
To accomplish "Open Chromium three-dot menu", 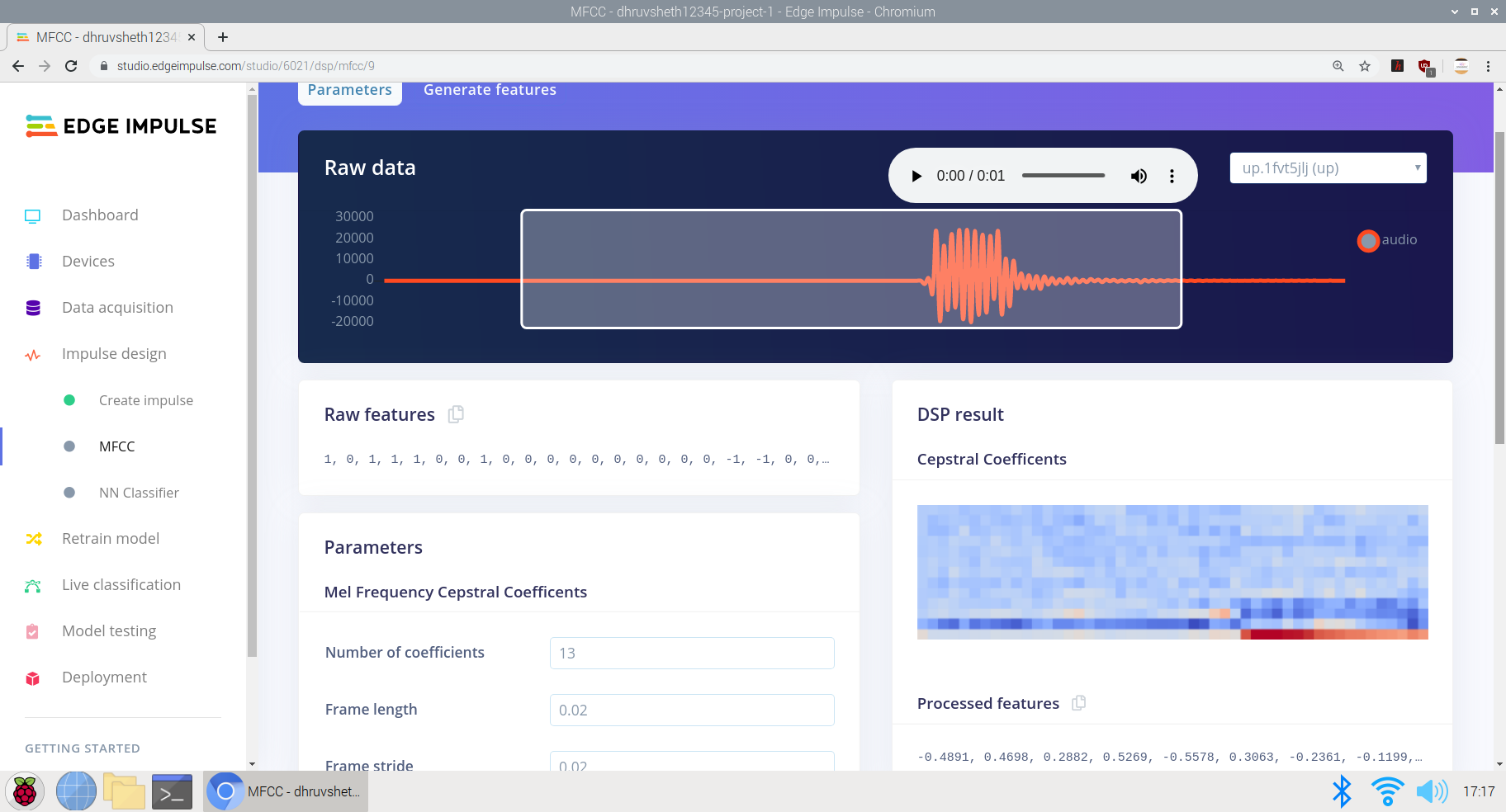I will pos(1489,66).
